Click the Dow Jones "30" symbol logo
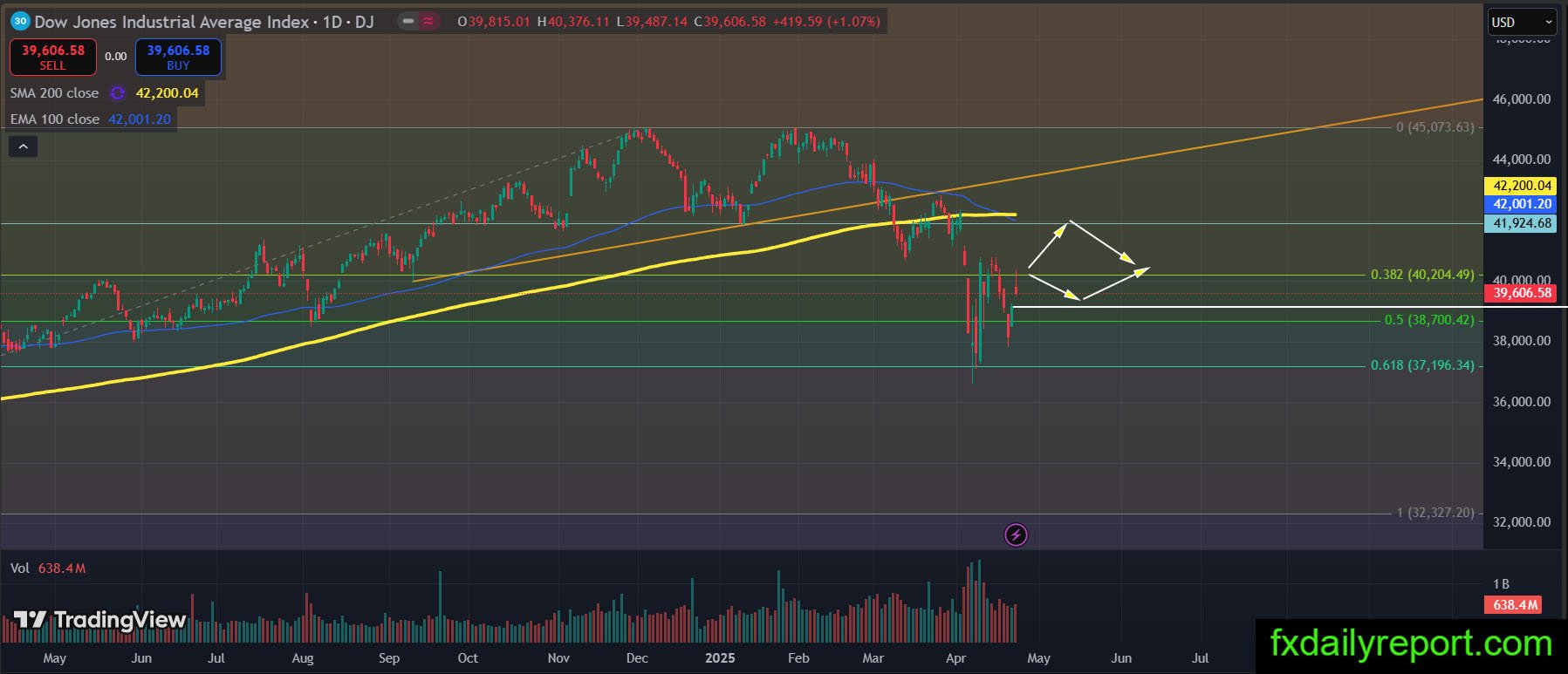This screenshot has height=674, width=1568. click(x=20, y=21)
